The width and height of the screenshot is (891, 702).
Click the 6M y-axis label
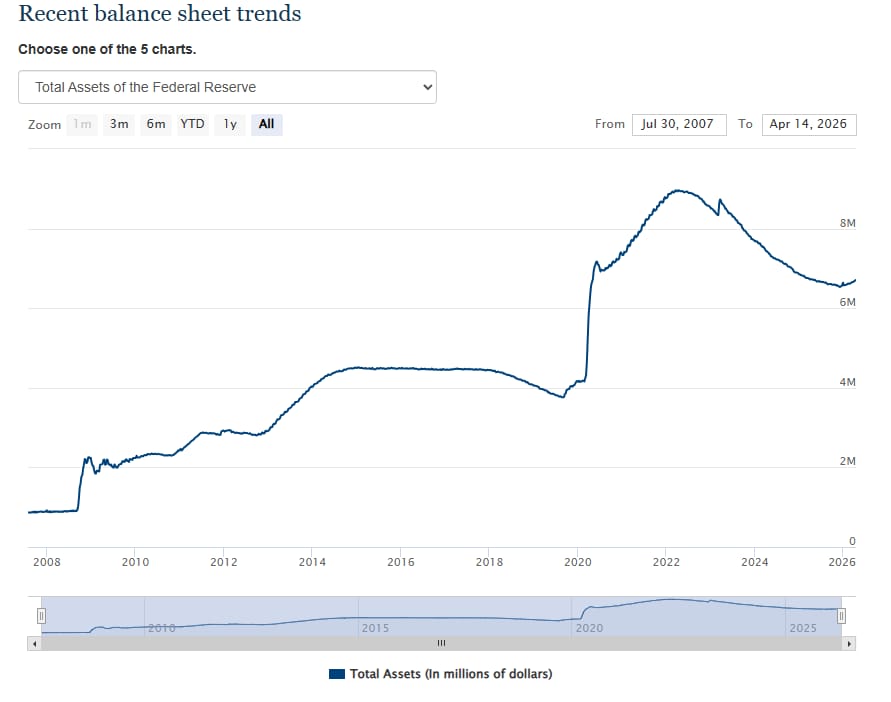[847, 302]
